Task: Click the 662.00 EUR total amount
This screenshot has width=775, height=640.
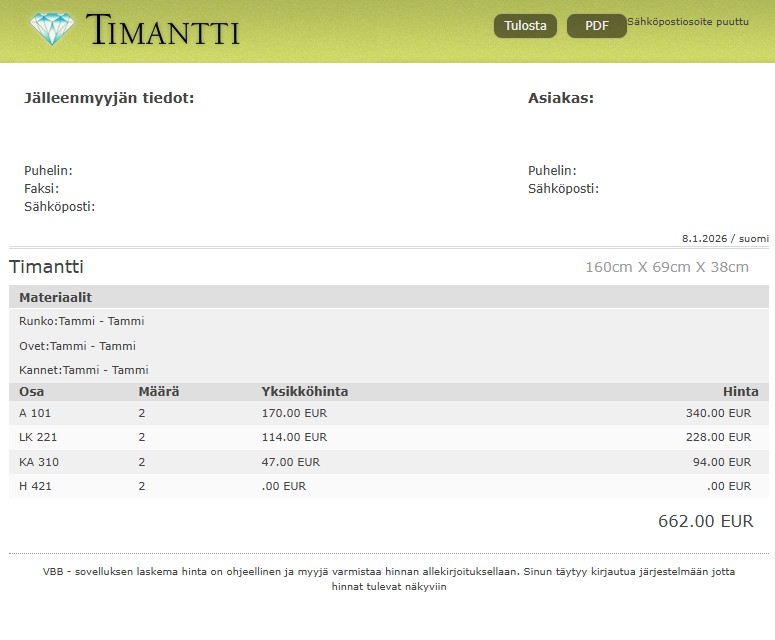Action: click(705, 521)
